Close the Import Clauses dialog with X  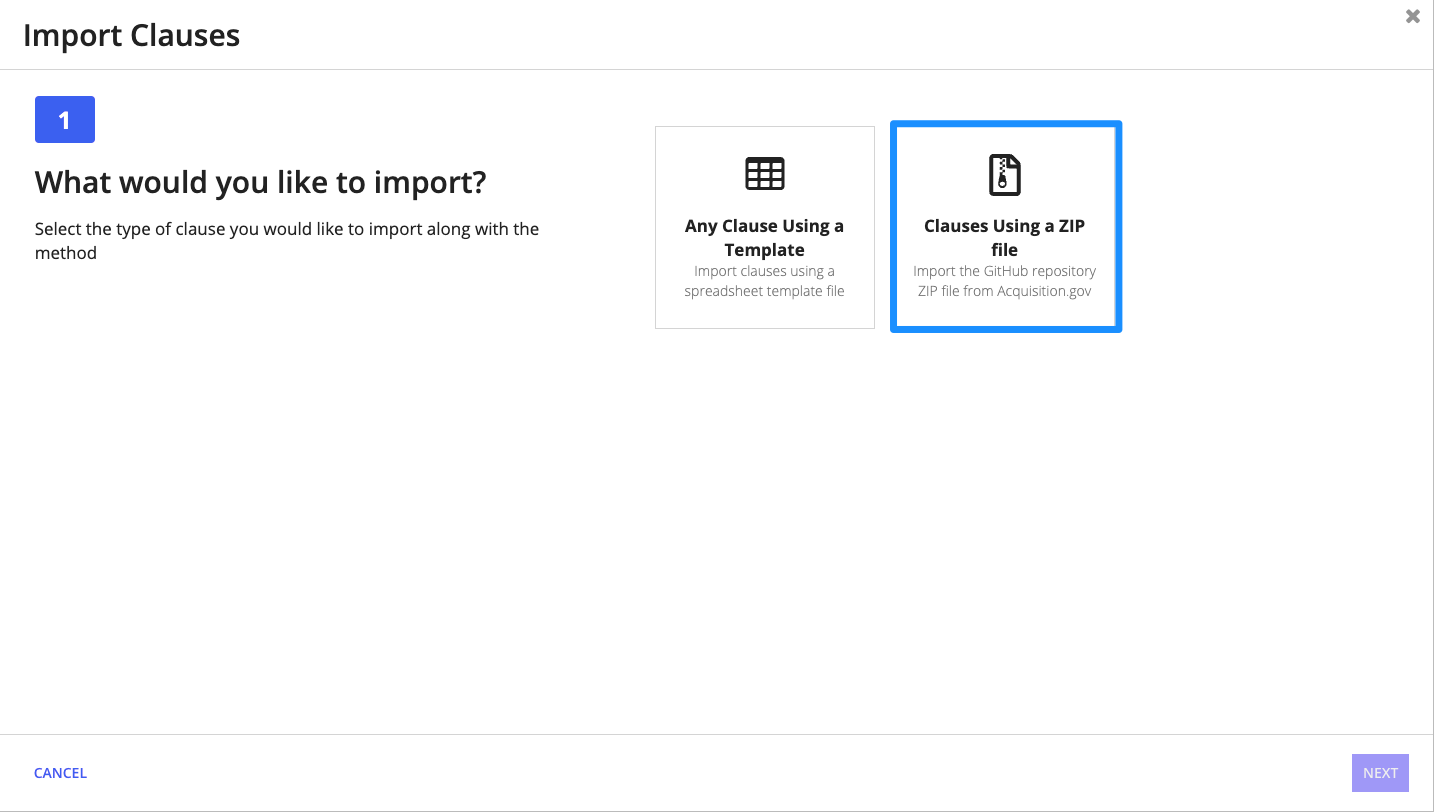click(x=1412, y=16)
